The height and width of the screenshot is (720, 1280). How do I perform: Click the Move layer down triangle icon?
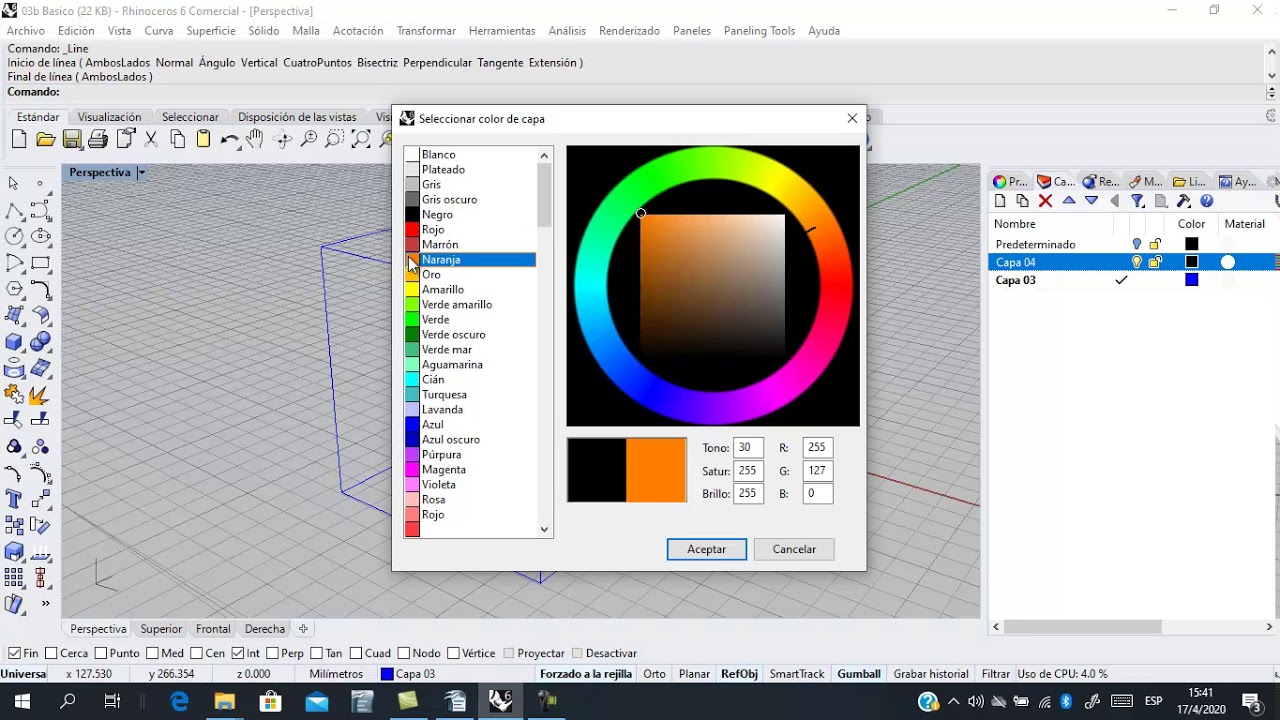pos(1091,201)
